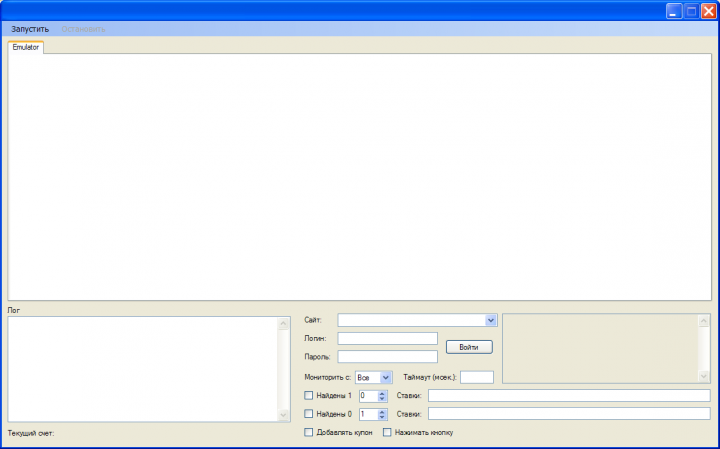This screenshot has height=449, width=720.
Task: Click the gray panel's scrollbar down arrow
Action: pyautogui.click(x=703, y=376)
